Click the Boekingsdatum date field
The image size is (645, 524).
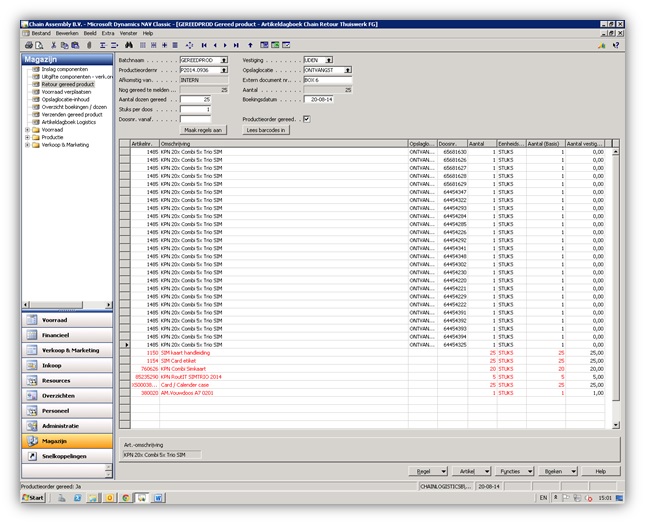[318, 100]
